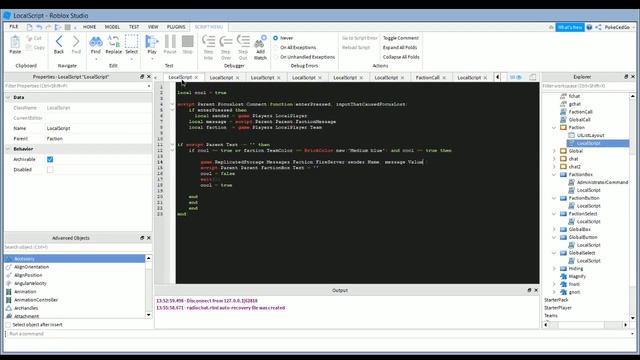This screenshot has width=640, height=360.
Task: Close the Advanced Objects panel
Action: pos(149,238)
